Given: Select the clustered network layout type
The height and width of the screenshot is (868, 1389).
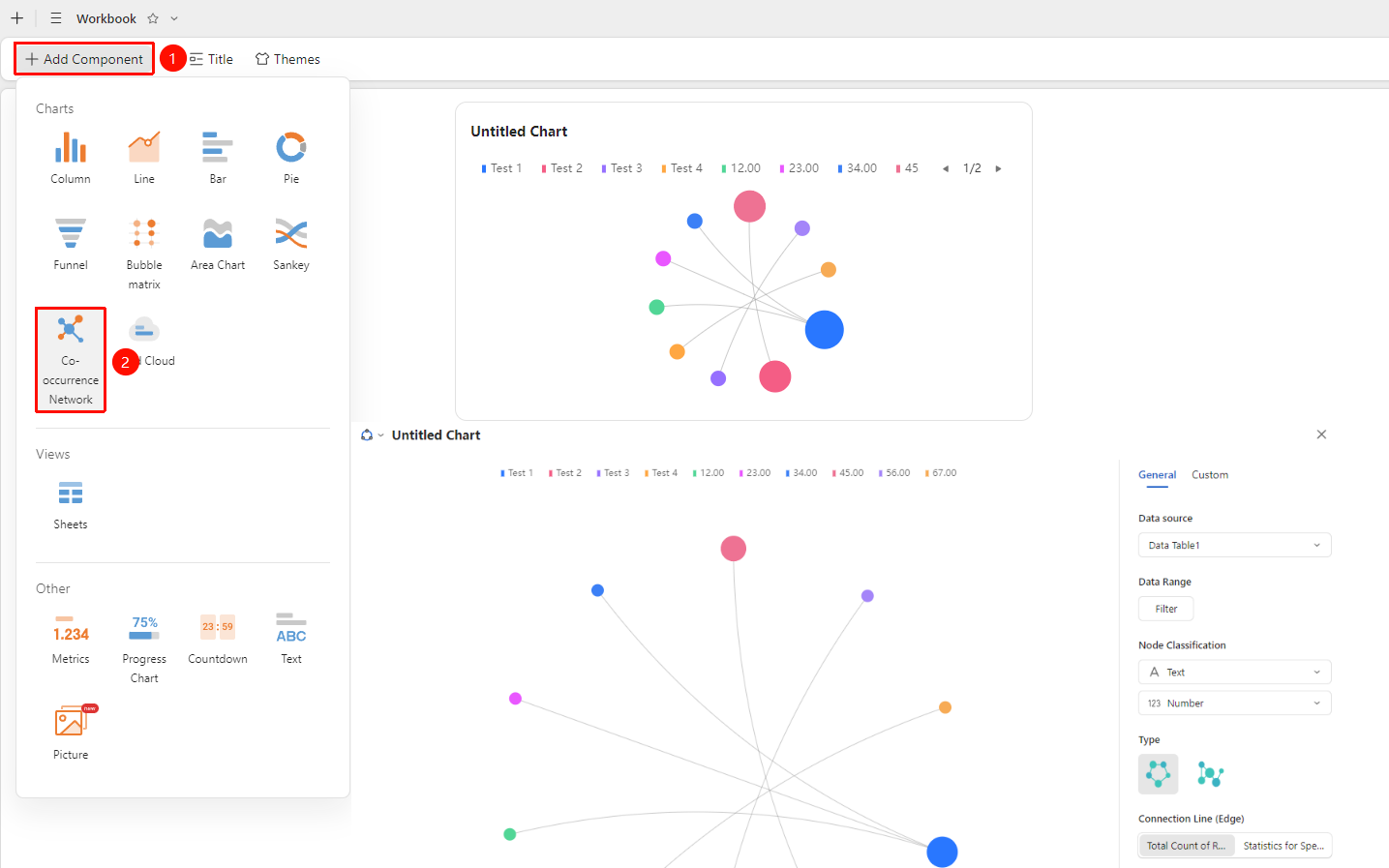Looking at the screenshot, I should click(x=1210, y=774).
